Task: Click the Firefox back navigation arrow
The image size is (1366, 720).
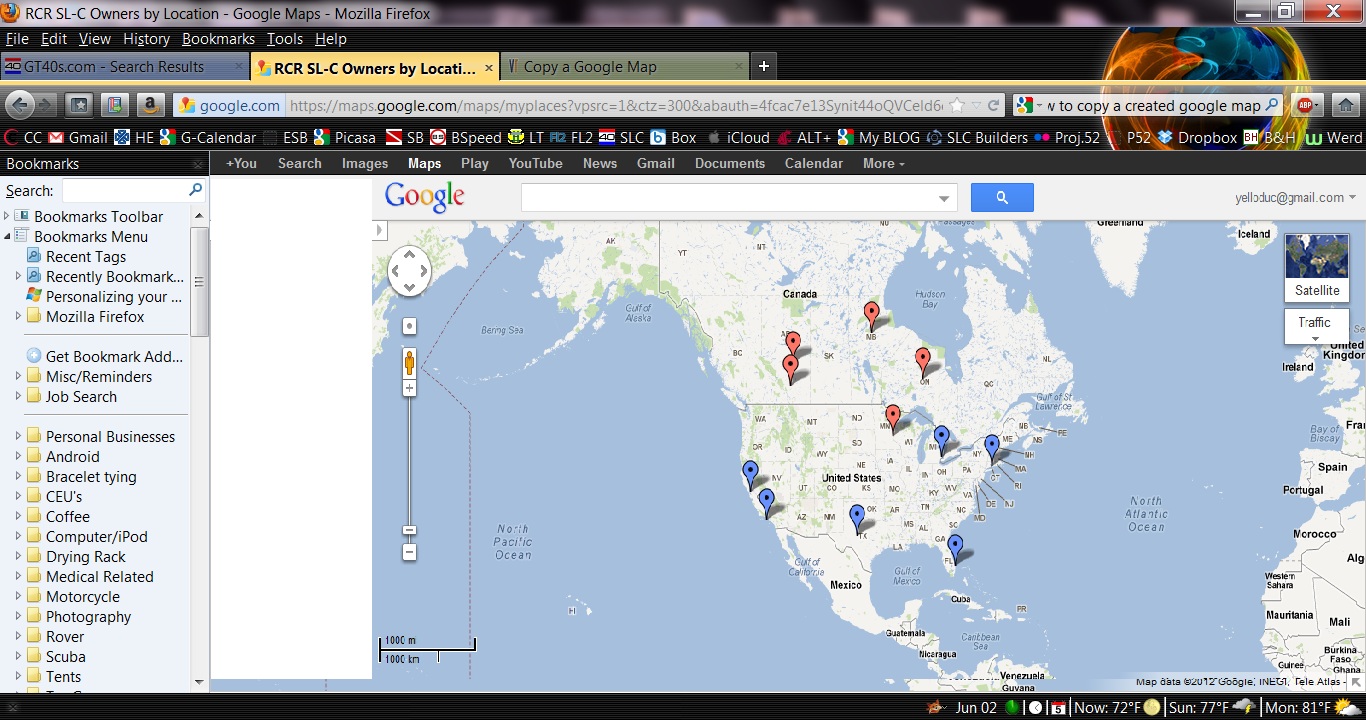Action: coord(20,104)
